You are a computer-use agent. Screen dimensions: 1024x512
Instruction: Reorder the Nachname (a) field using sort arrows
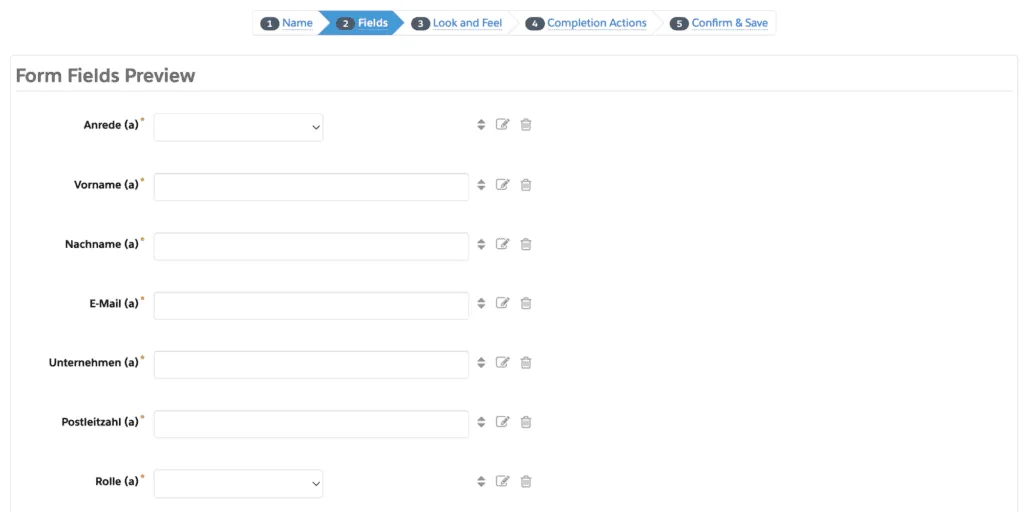(481, 244)
